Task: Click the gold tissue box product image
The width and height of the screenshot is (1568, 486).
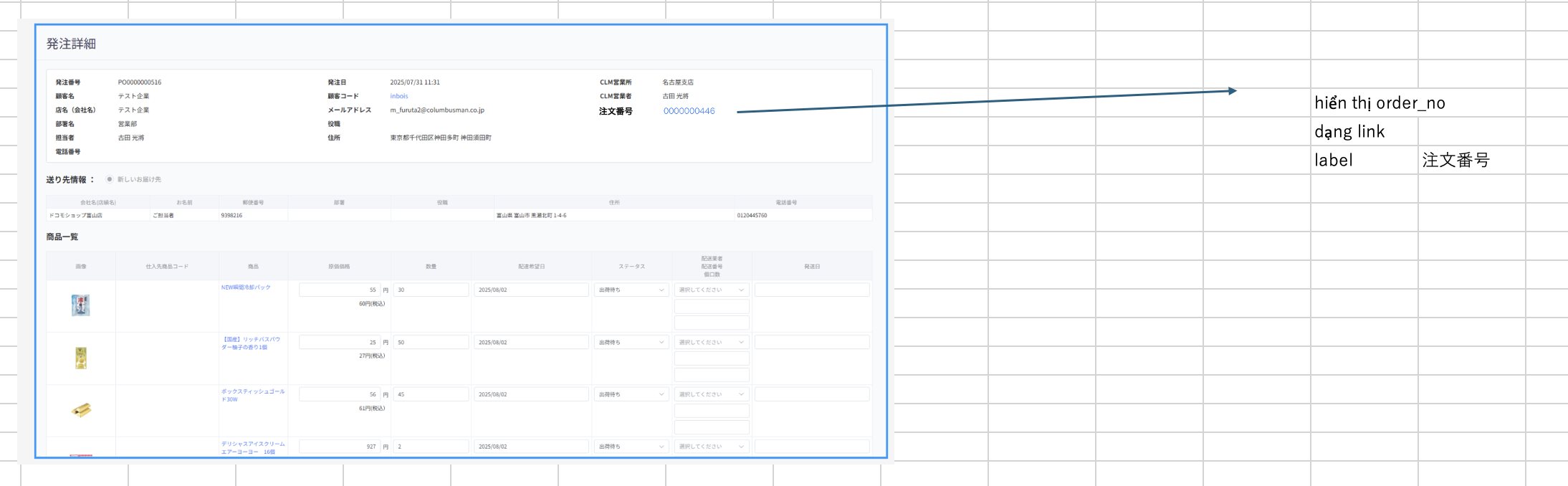Action: click(81, 410)
